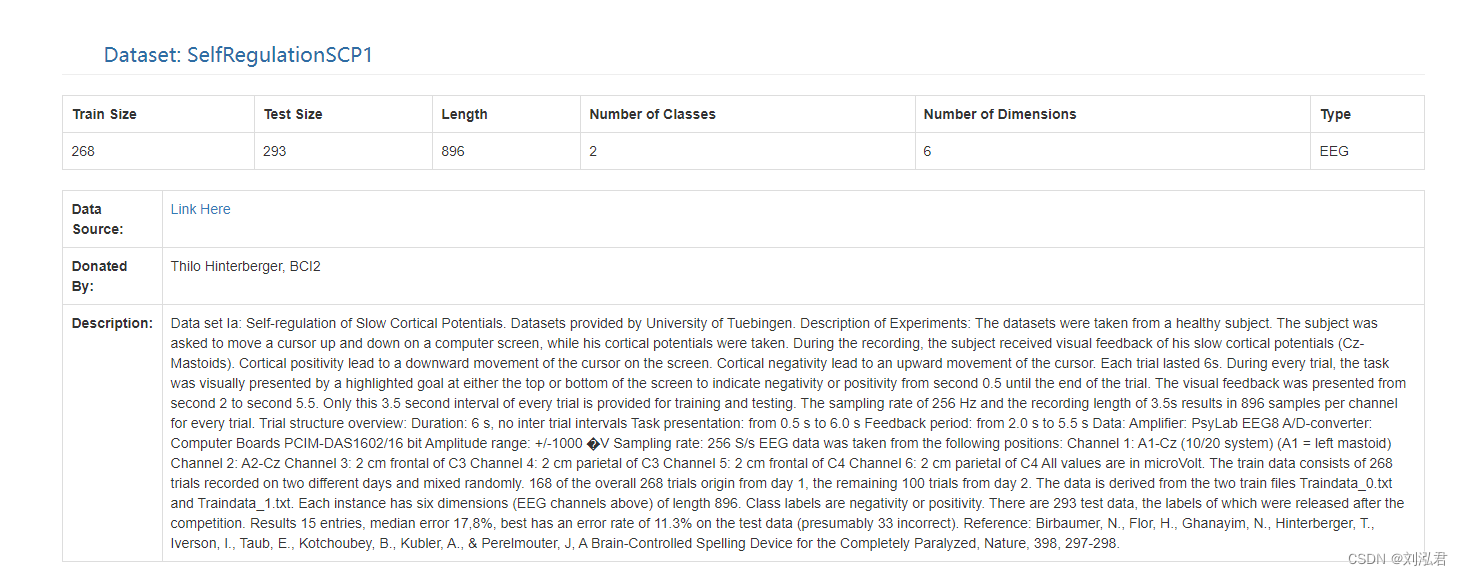
Task: Click the 'Number of Classes' column header
Action: (652, 114)
